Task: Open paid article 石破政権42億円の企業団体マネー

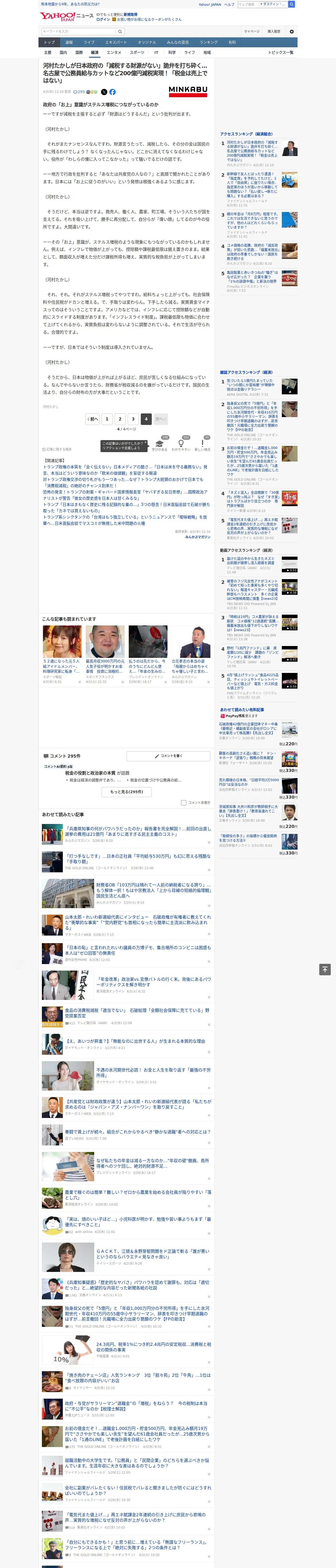Action: 248,728
